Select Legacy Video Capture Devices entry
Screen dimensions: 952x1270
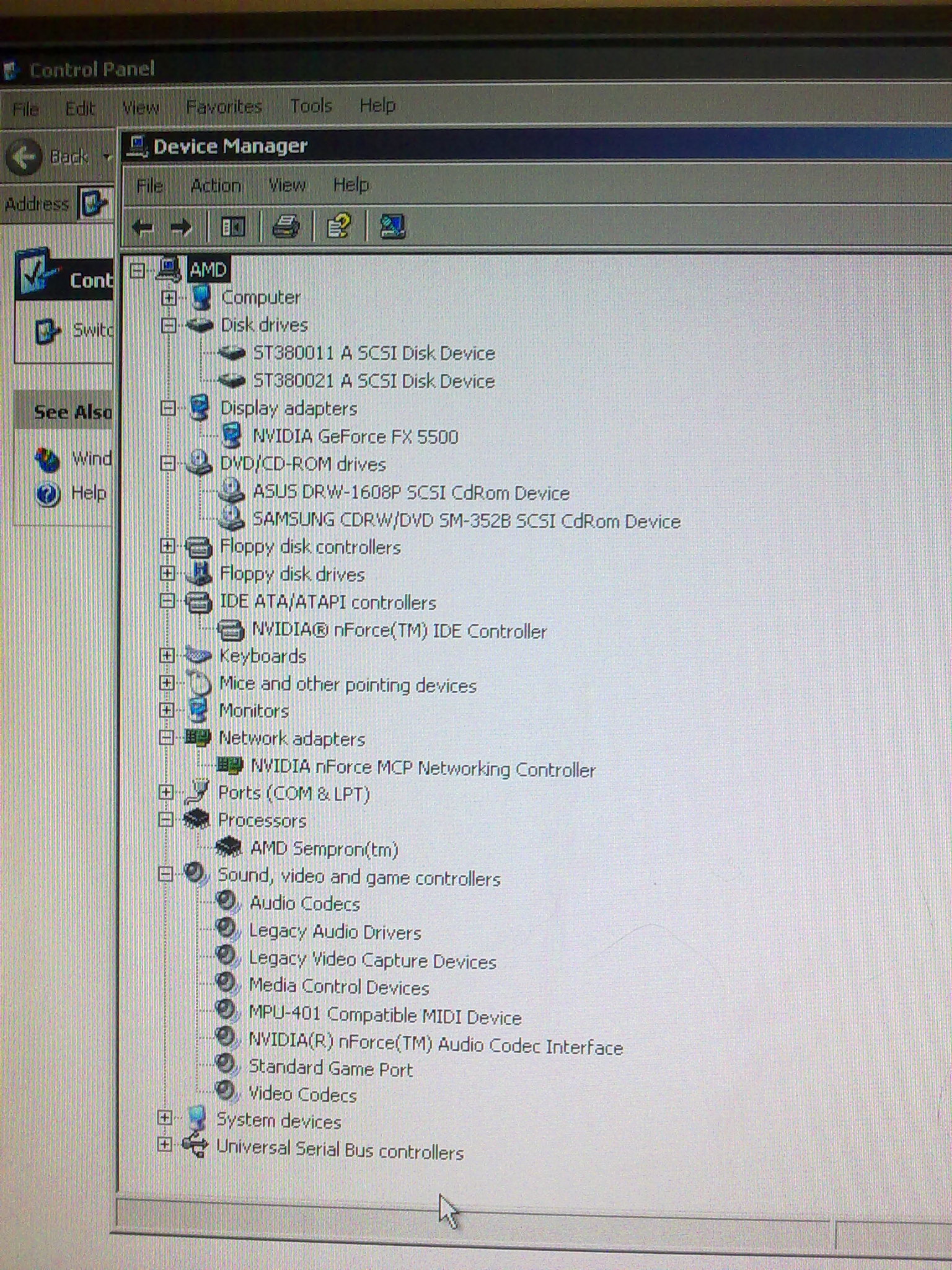372,960
